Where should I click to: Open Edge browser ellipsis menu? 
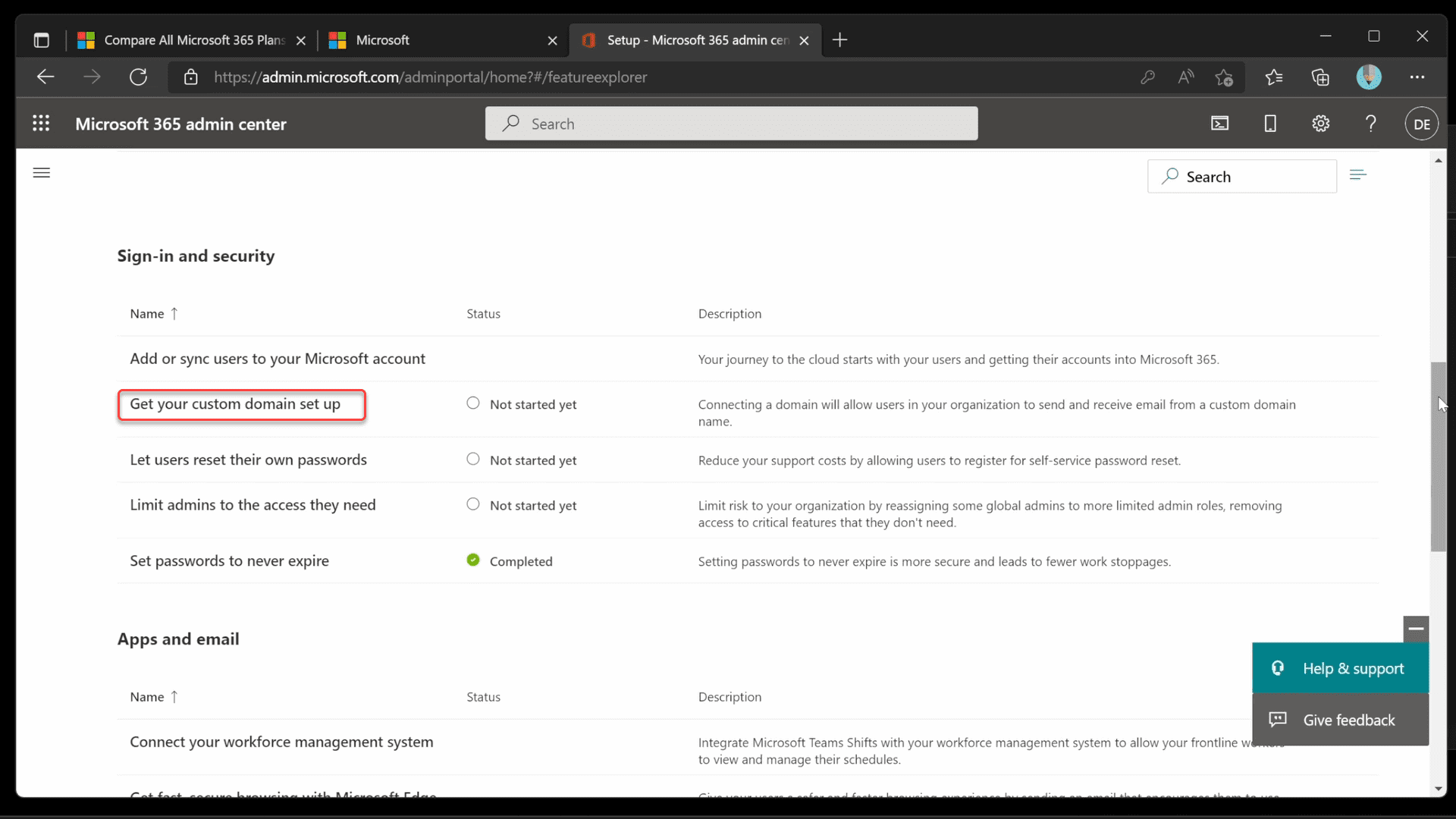tap(1417, 77)
